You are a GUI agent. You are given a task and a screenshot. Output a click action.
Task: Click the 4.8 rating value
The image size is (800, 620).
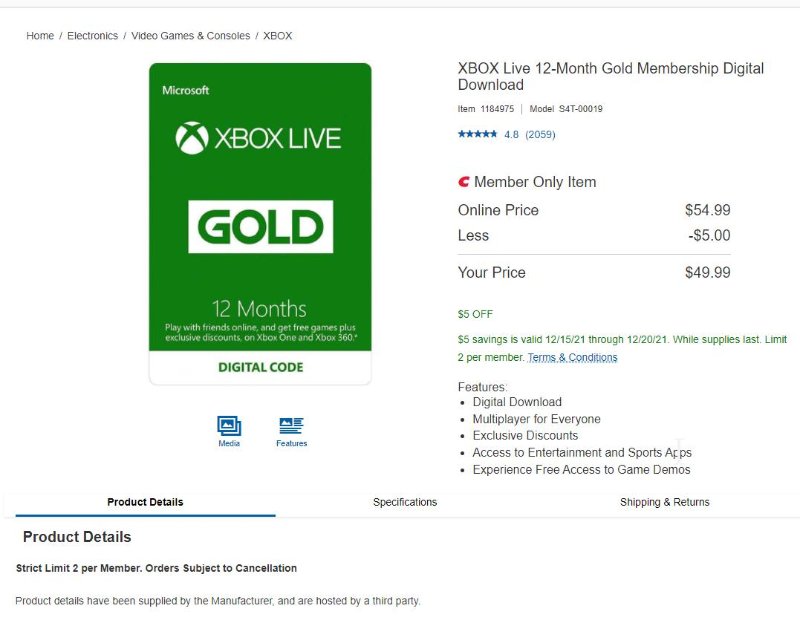pos(511,134)
